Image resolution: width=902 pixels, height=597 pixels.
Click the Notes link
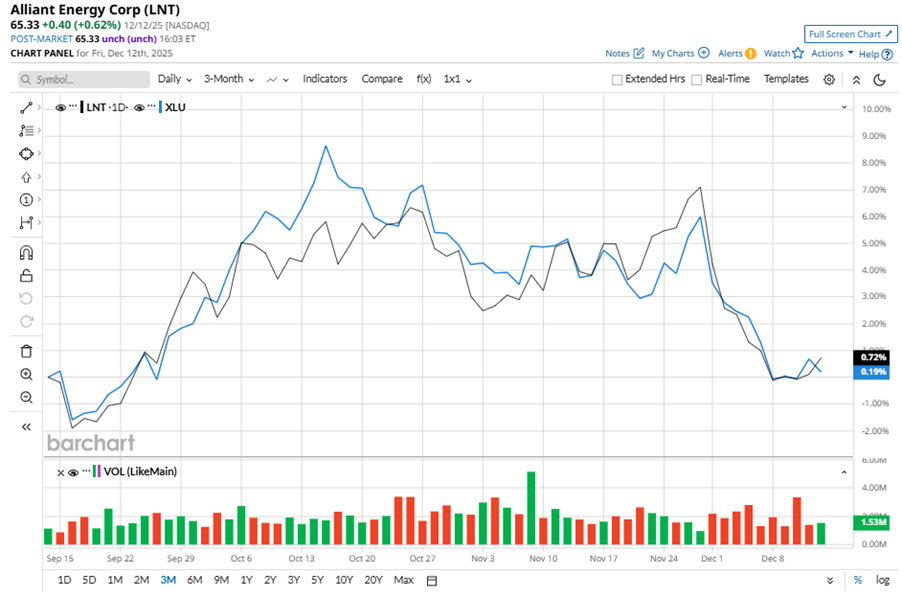pos(617,53)
